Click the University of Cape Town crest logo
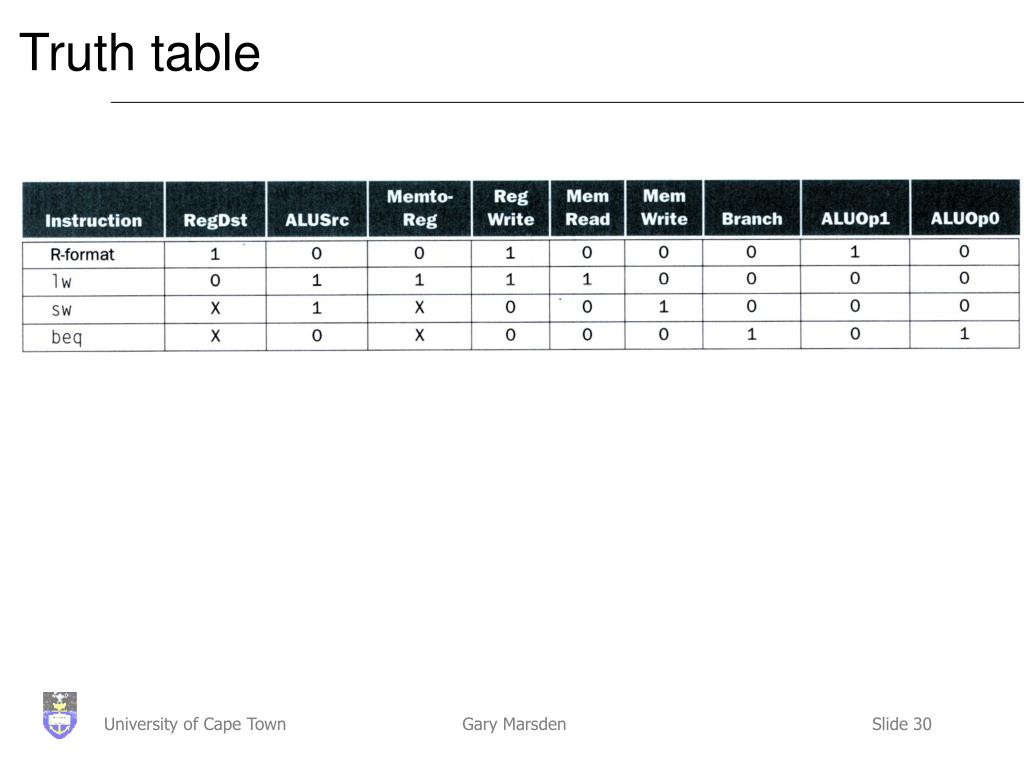Screen dimensions: 1024x768 tap(60, 715)
